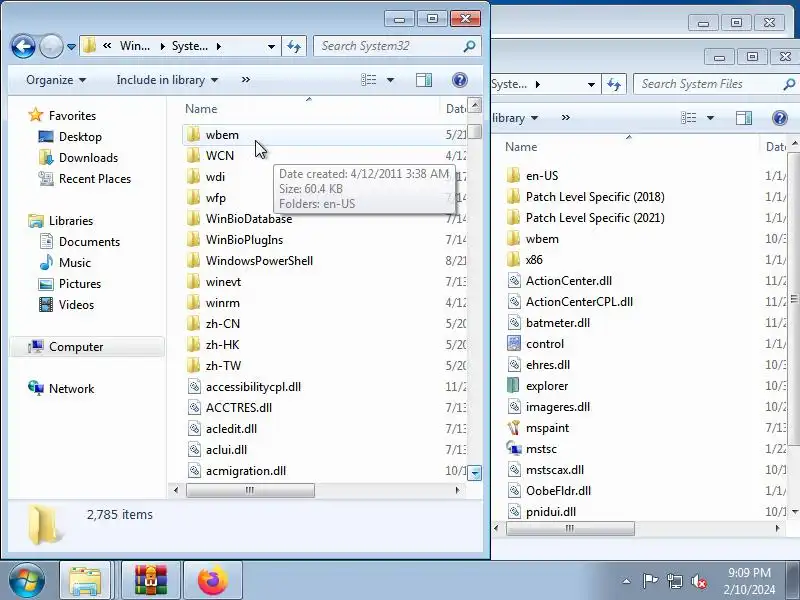The image size is (800, 600).
Task: Click Win... breadcrumb in System32 address bar
Action: (135, 46)
